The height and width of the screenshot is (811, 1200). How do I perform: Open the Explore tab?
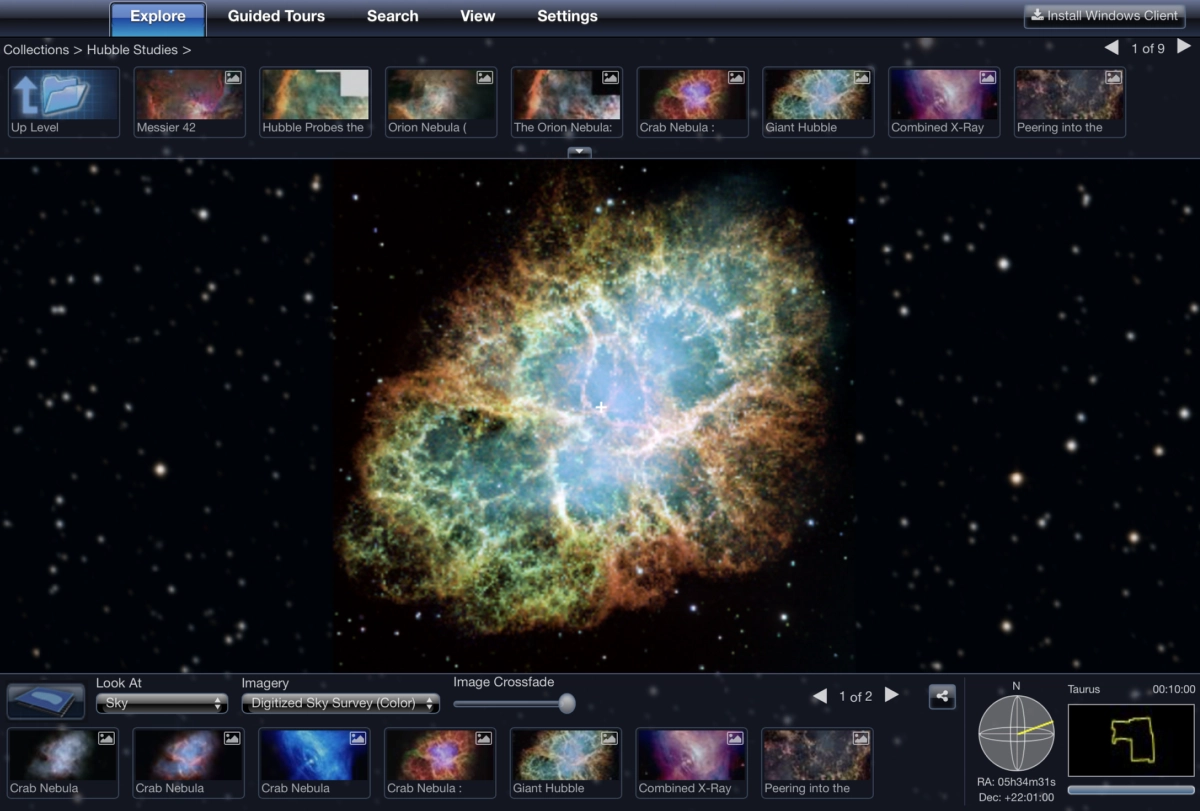coord(158,17)
